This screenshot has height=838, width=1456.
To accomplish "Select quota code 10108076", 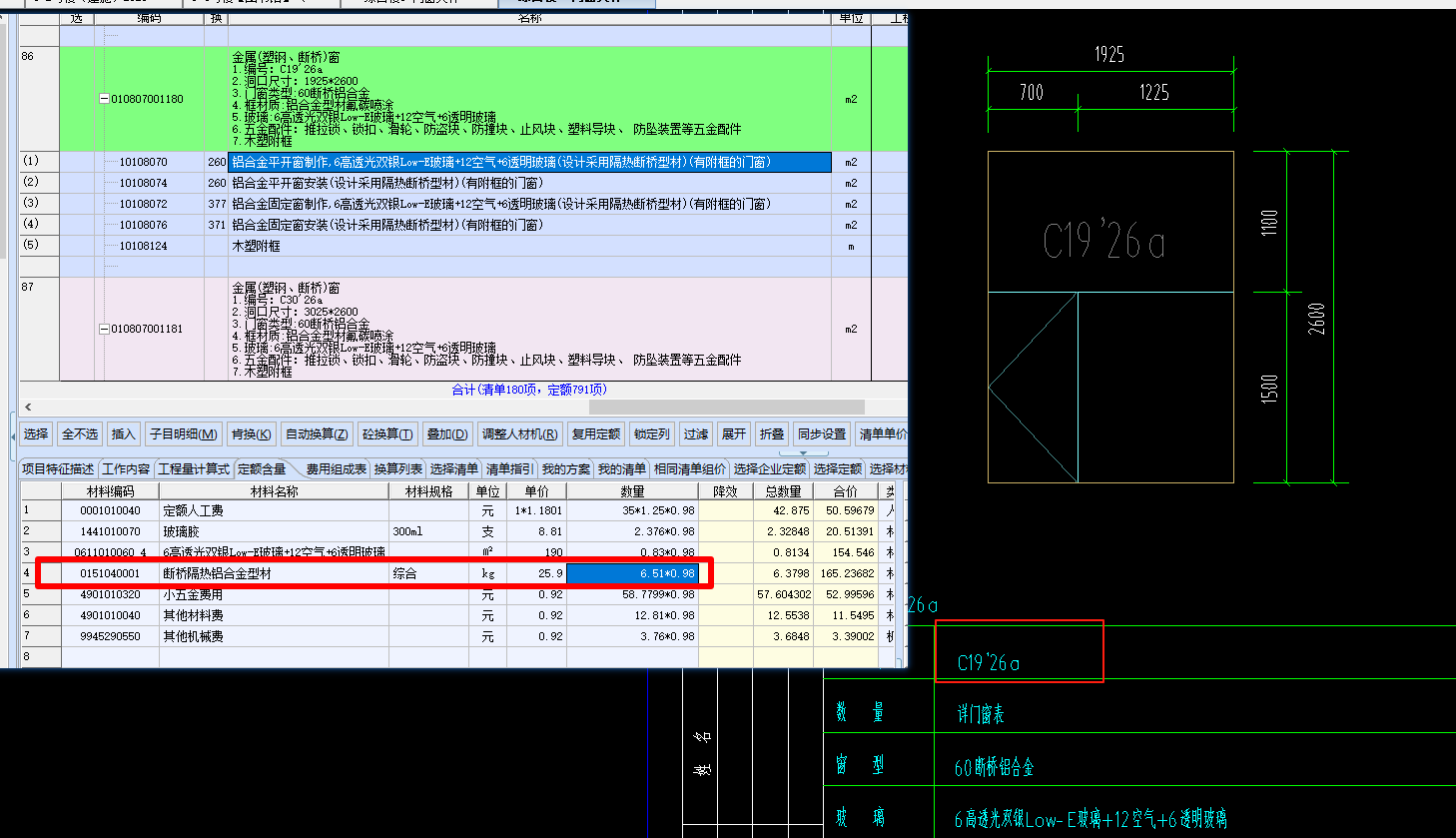I will click(x=144, y=225).
